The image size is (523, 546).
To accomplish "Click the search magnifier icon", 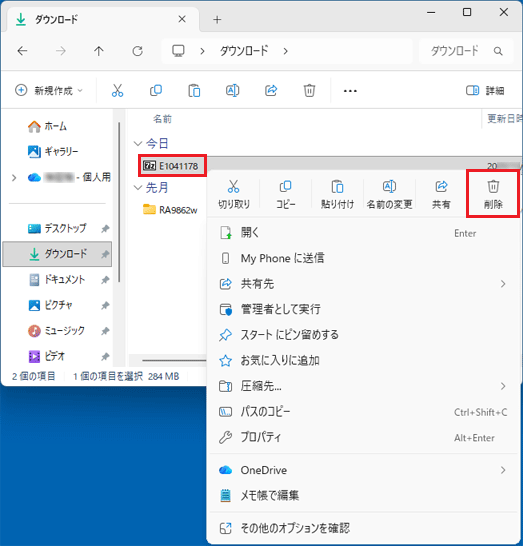I will pyautogui.click(x=498, y=51).
